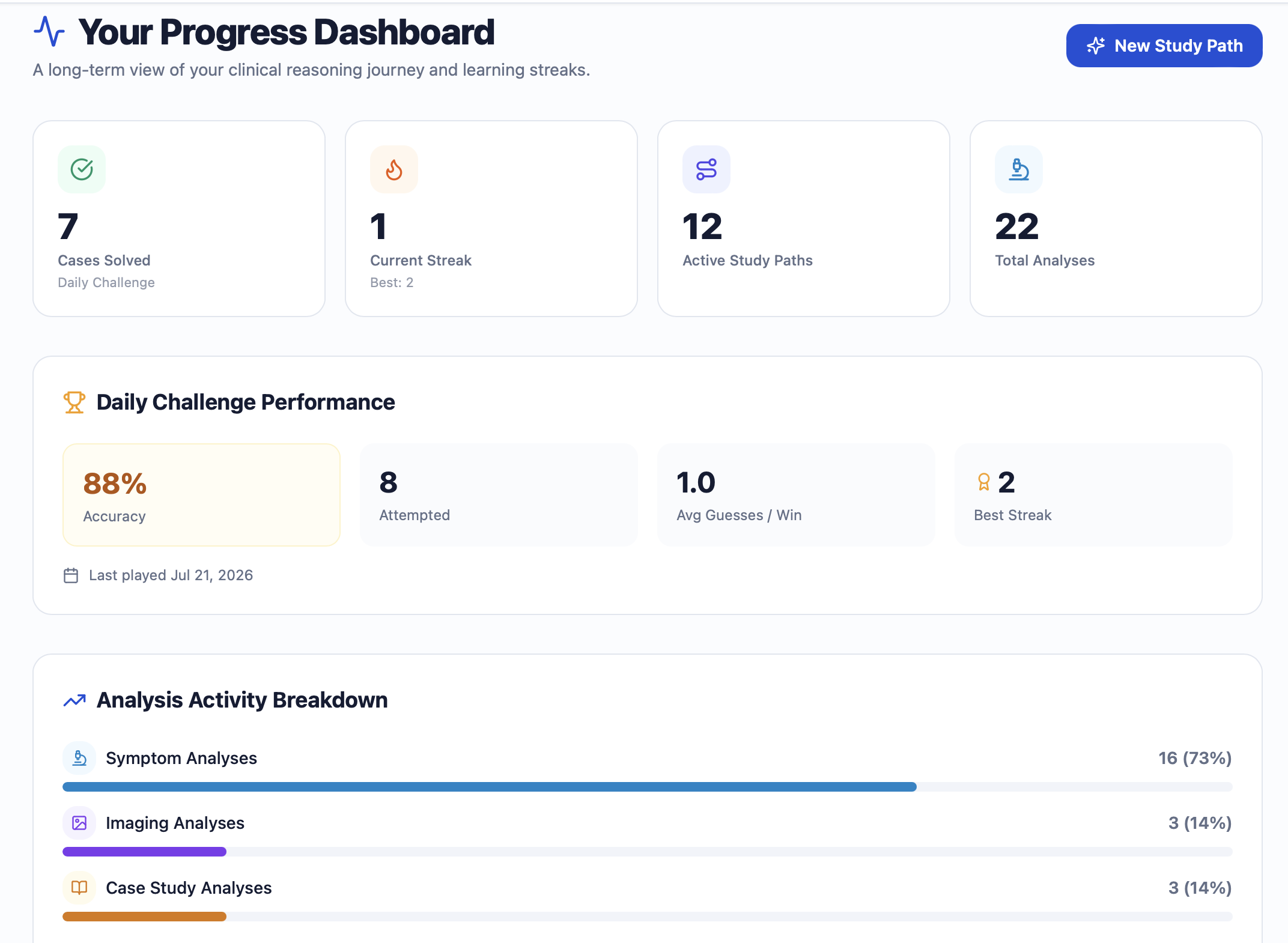This screenshot has height=943, width=1288.
Task: Click the flame Current Streak icon
Action: tap(394, 169)
